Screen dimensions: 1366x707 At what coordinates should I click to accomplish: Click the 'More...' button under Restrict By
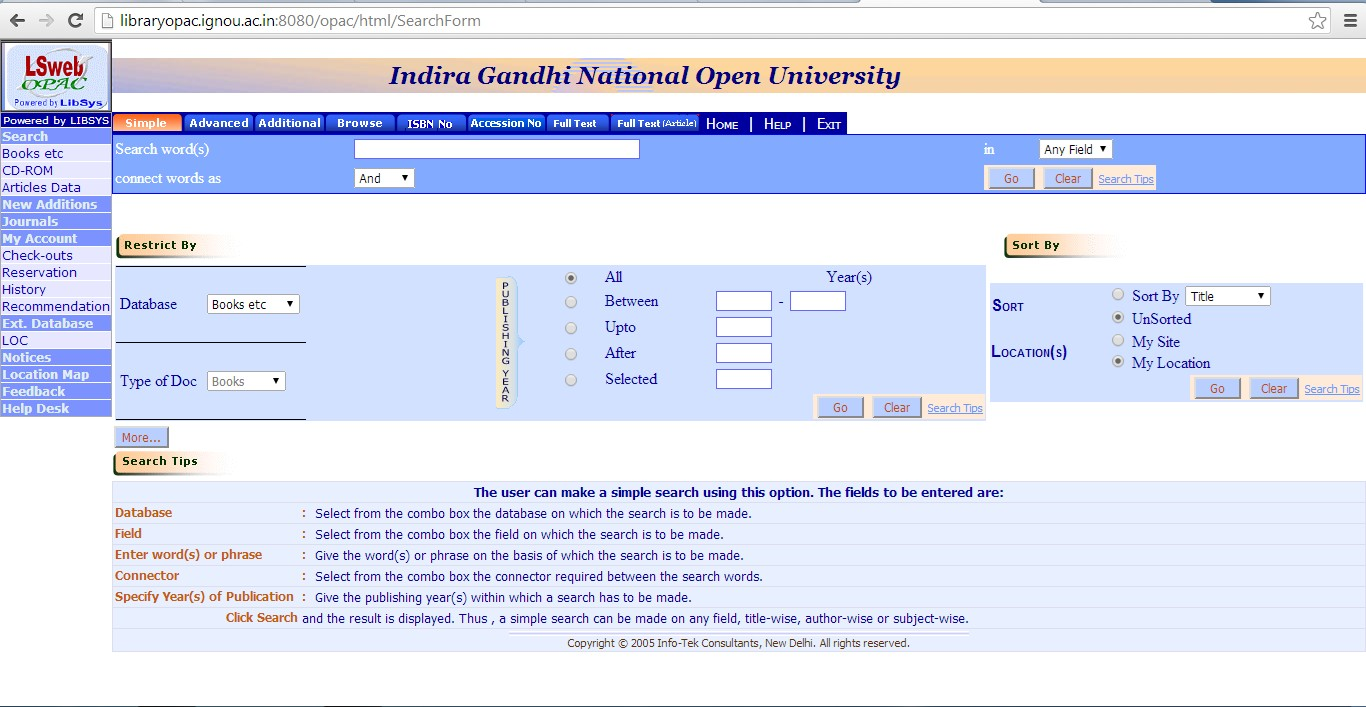pyautogui.click(x=140, y=436)
